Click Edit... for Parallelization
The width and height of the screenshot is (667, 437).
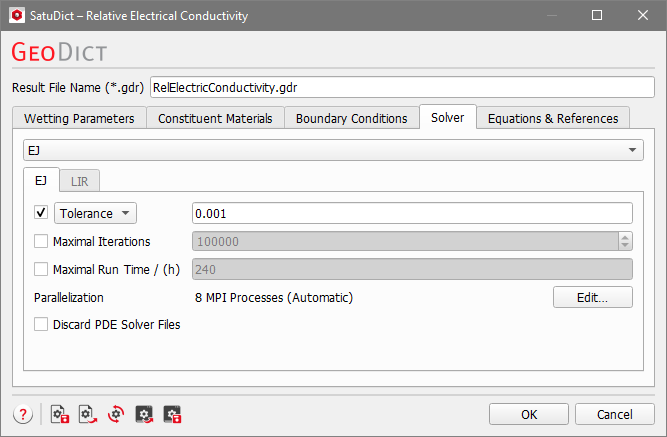(593, 297)
